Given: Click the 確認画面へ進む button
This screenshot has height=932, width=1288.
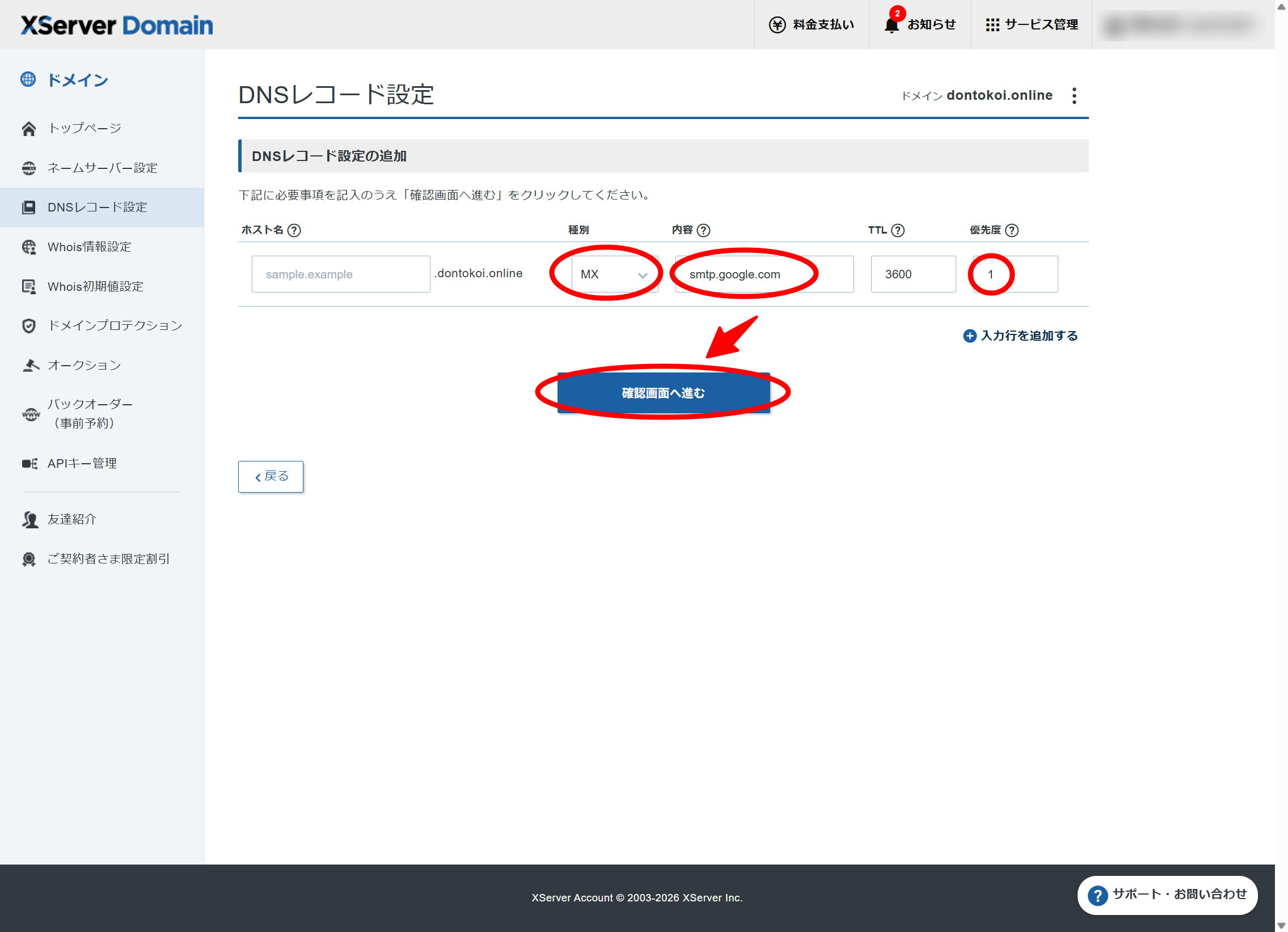Looking at the screenshot, I should pyautogui.click(x=664, y=393).
